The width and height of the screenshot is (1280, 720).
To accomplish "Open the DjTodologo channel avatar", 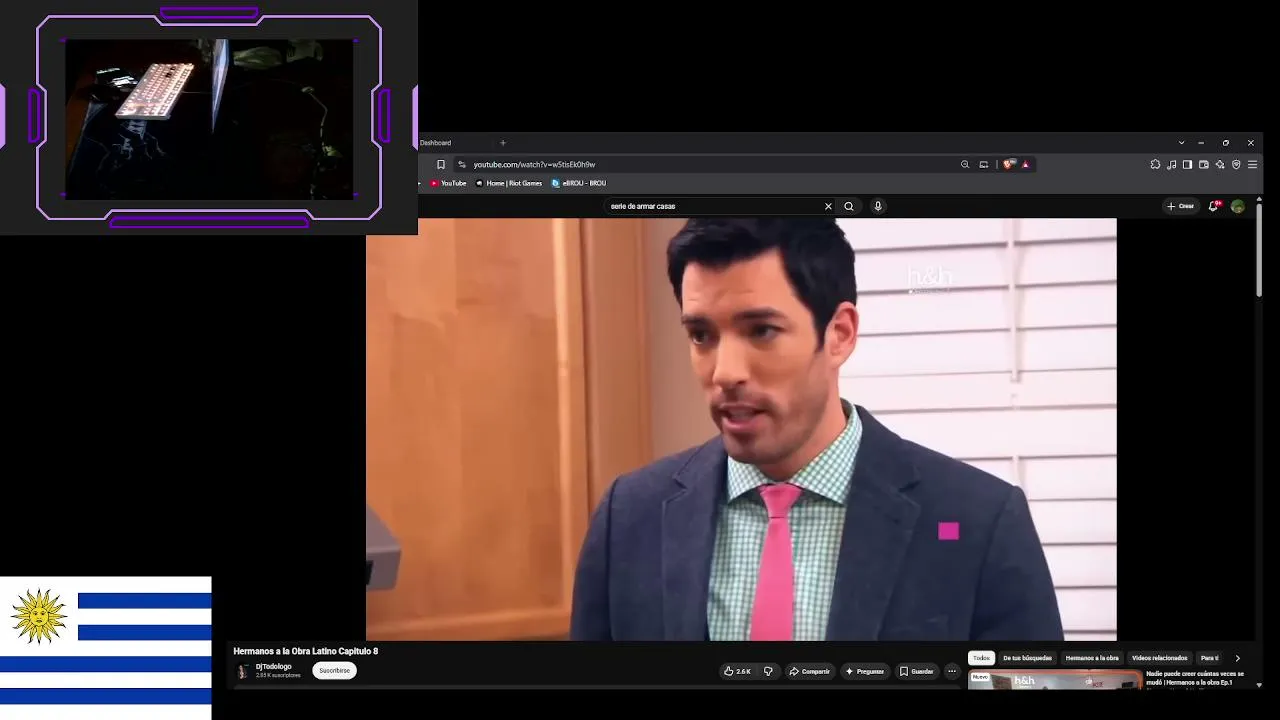I will (242, 671).
